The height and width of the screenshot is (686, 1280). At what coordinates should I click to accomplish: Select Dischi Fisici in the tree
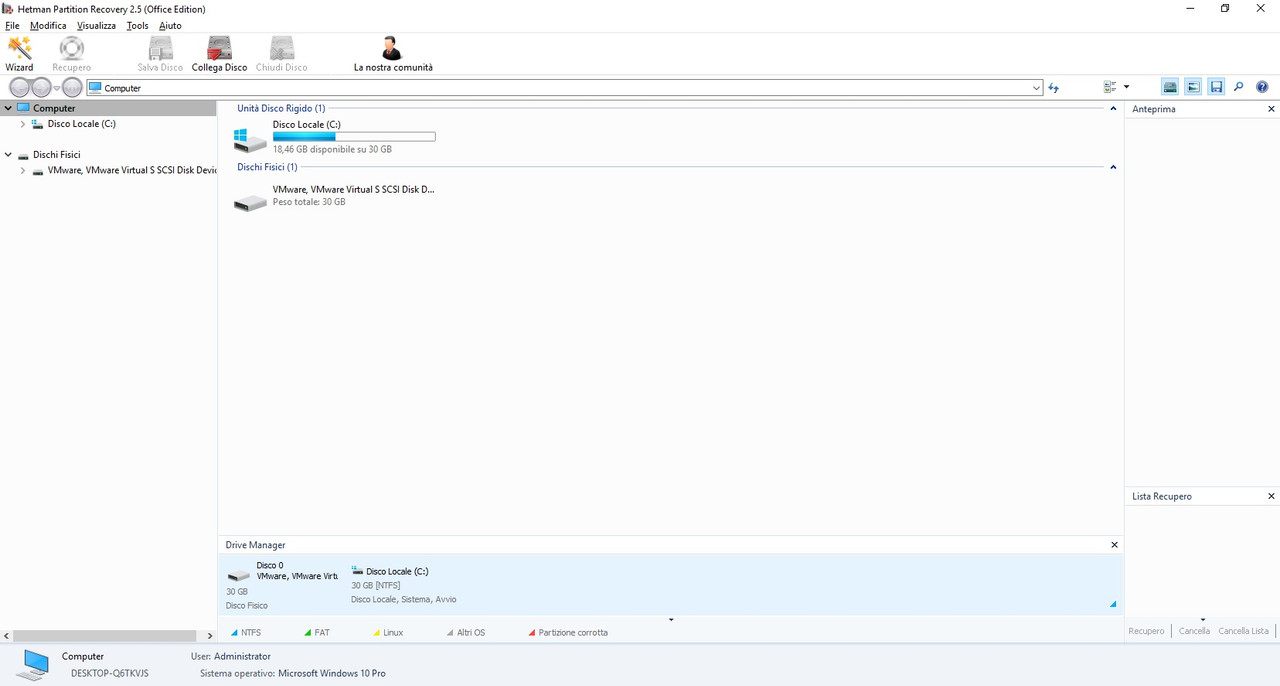point(56,155)
